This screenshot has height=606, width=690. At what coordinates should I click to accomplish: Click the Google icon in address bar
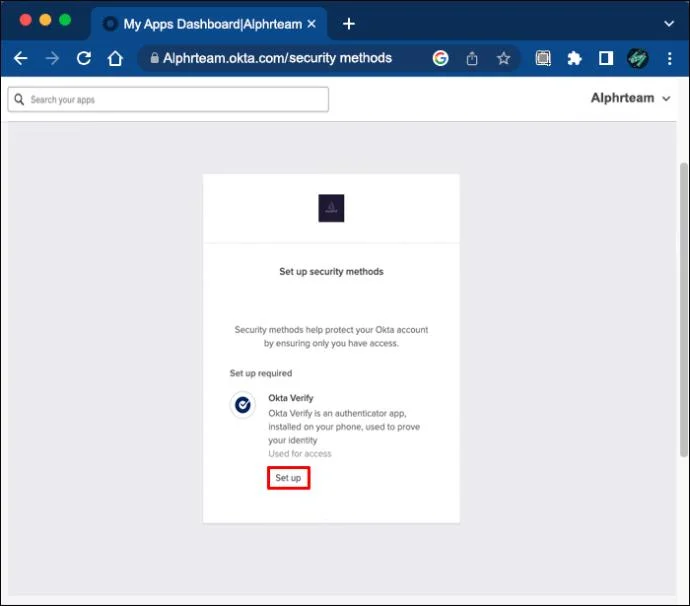[x=440, y=58]
